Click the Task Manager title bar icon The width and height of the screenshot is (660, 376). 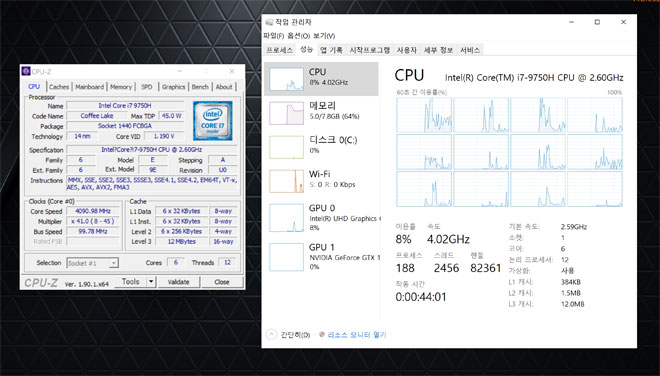click(269, 22)
